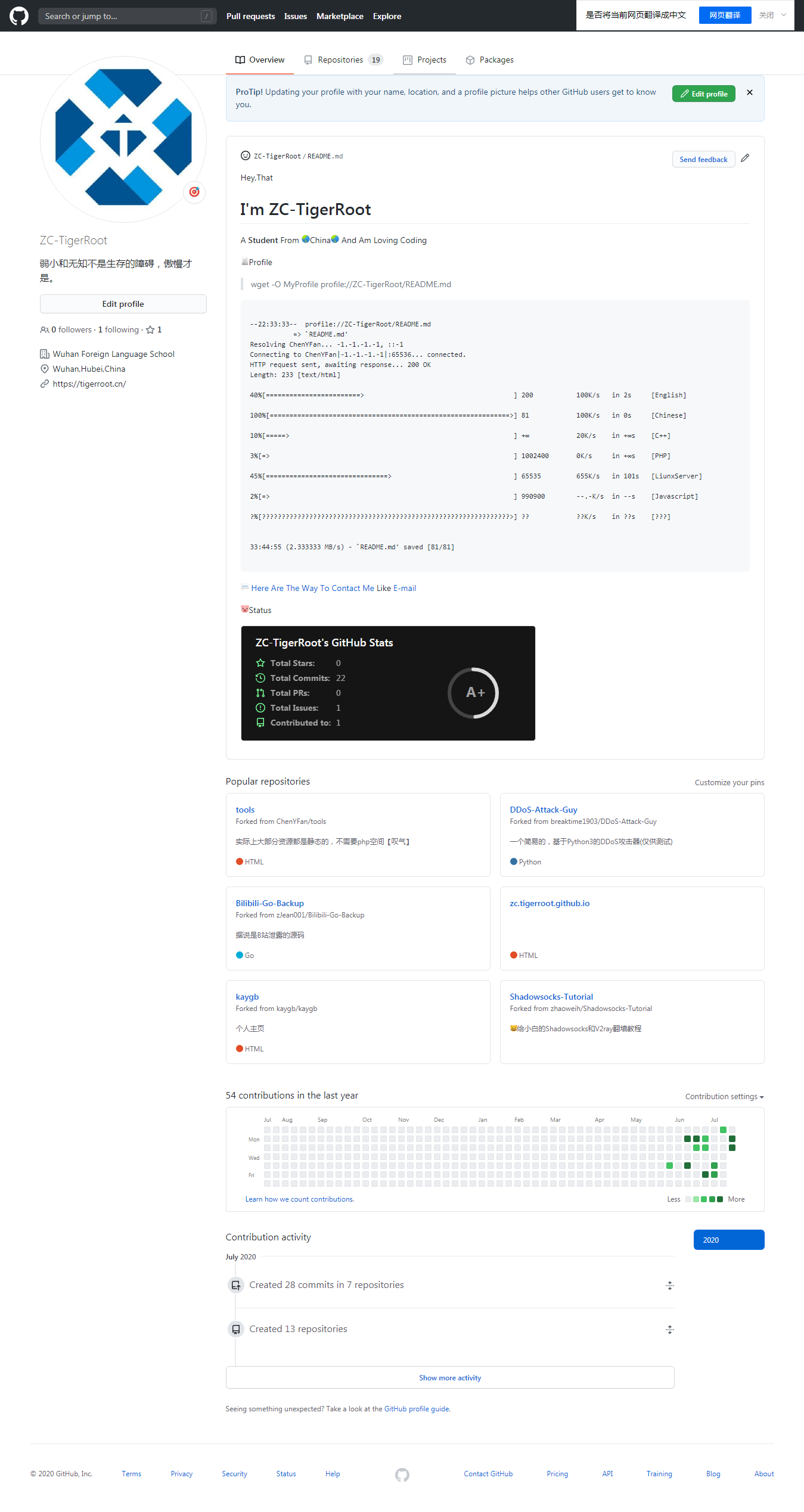Open the Status footer link
The image size is (804, 1512).
286,1474
